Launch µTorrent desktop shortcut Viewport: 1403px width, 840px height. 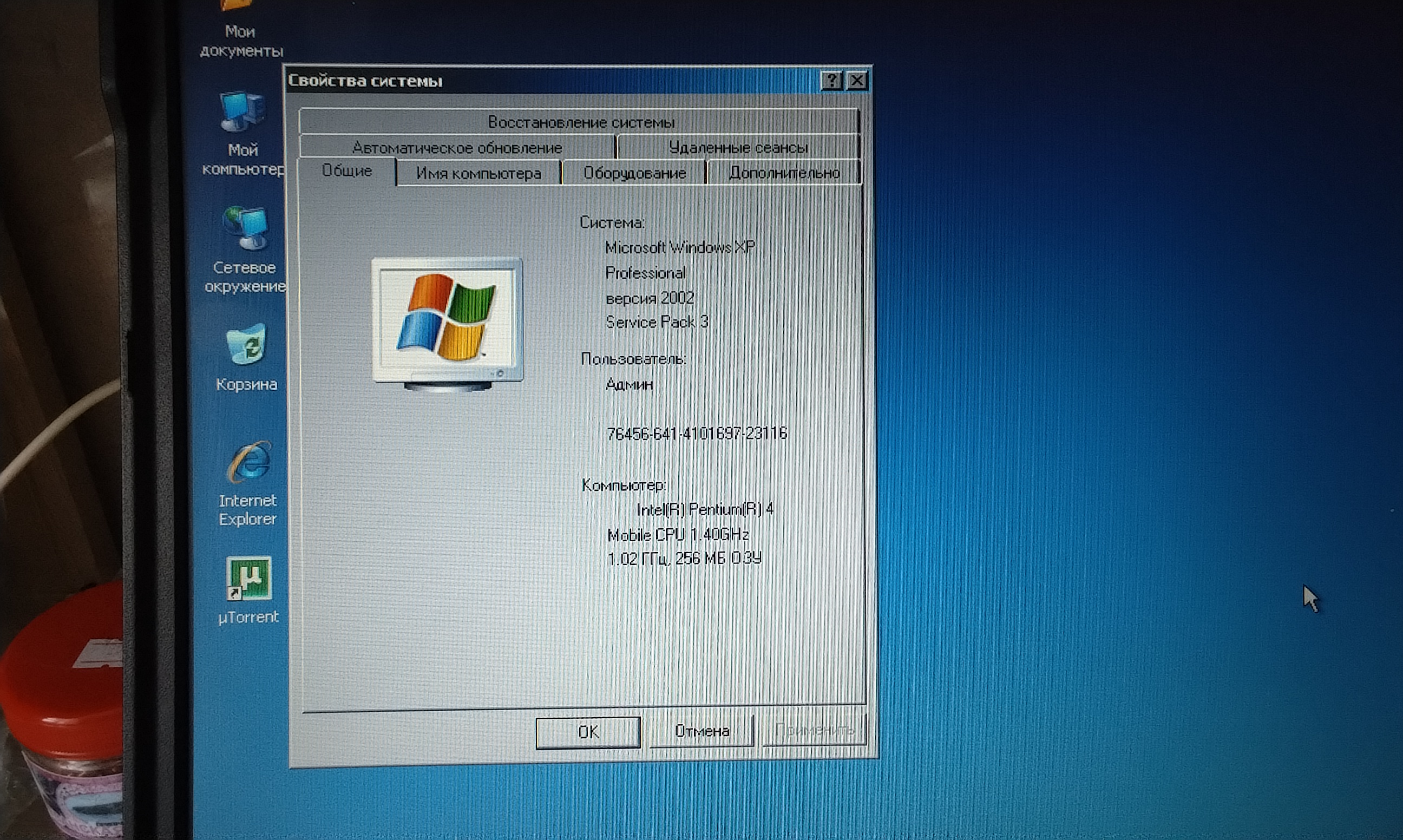(x=249, y=578)
